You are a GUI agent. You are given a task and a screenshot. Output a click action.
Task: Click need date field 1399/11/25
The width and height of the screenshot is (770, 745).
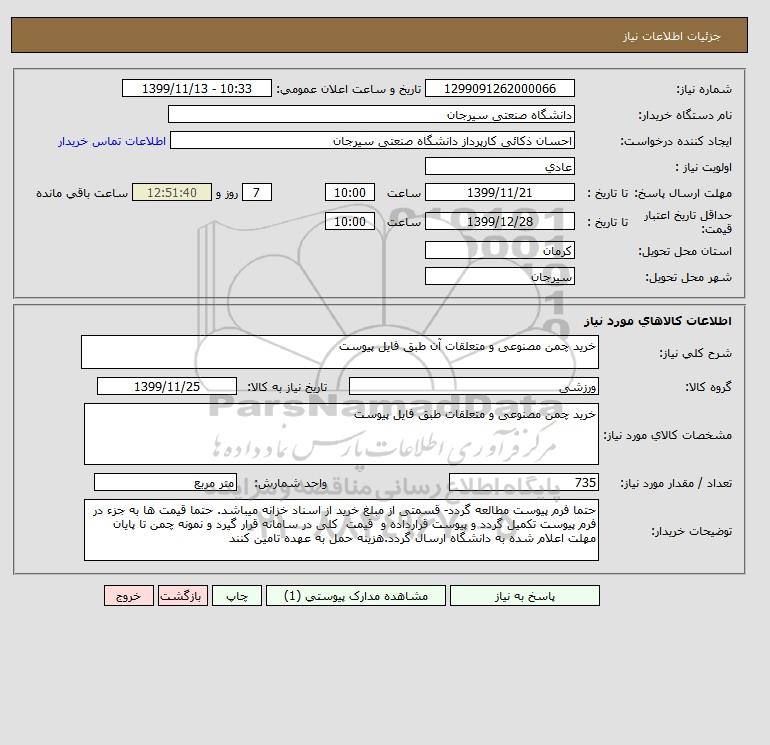coord(167,386)
